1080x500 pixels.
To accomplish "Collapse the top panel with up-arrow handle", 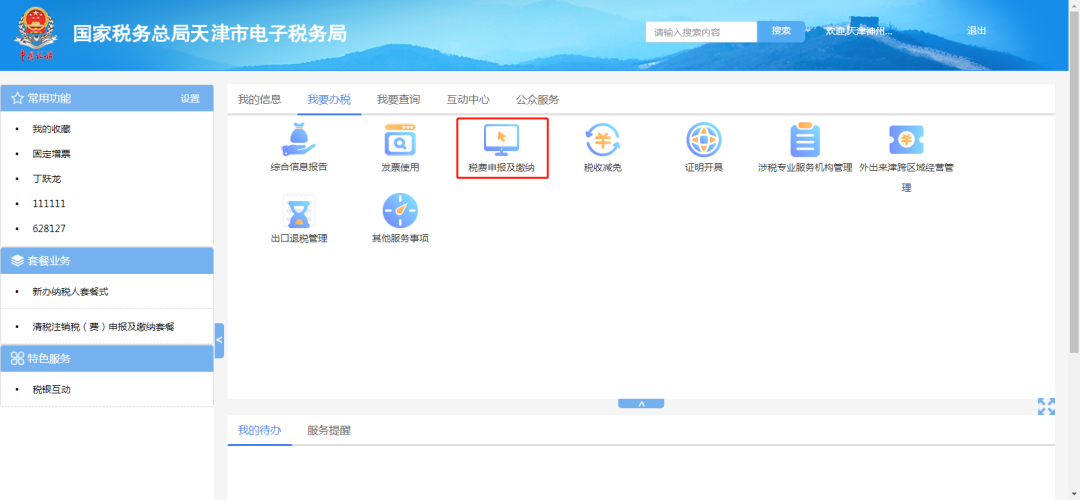I will coord(641,404).
